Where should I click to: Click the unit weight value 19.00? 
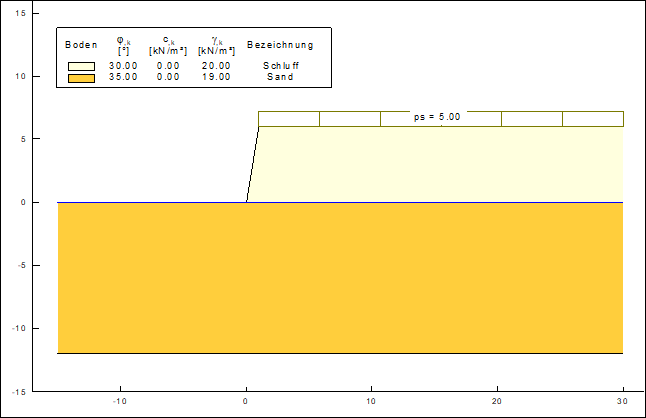pos(215,77)
